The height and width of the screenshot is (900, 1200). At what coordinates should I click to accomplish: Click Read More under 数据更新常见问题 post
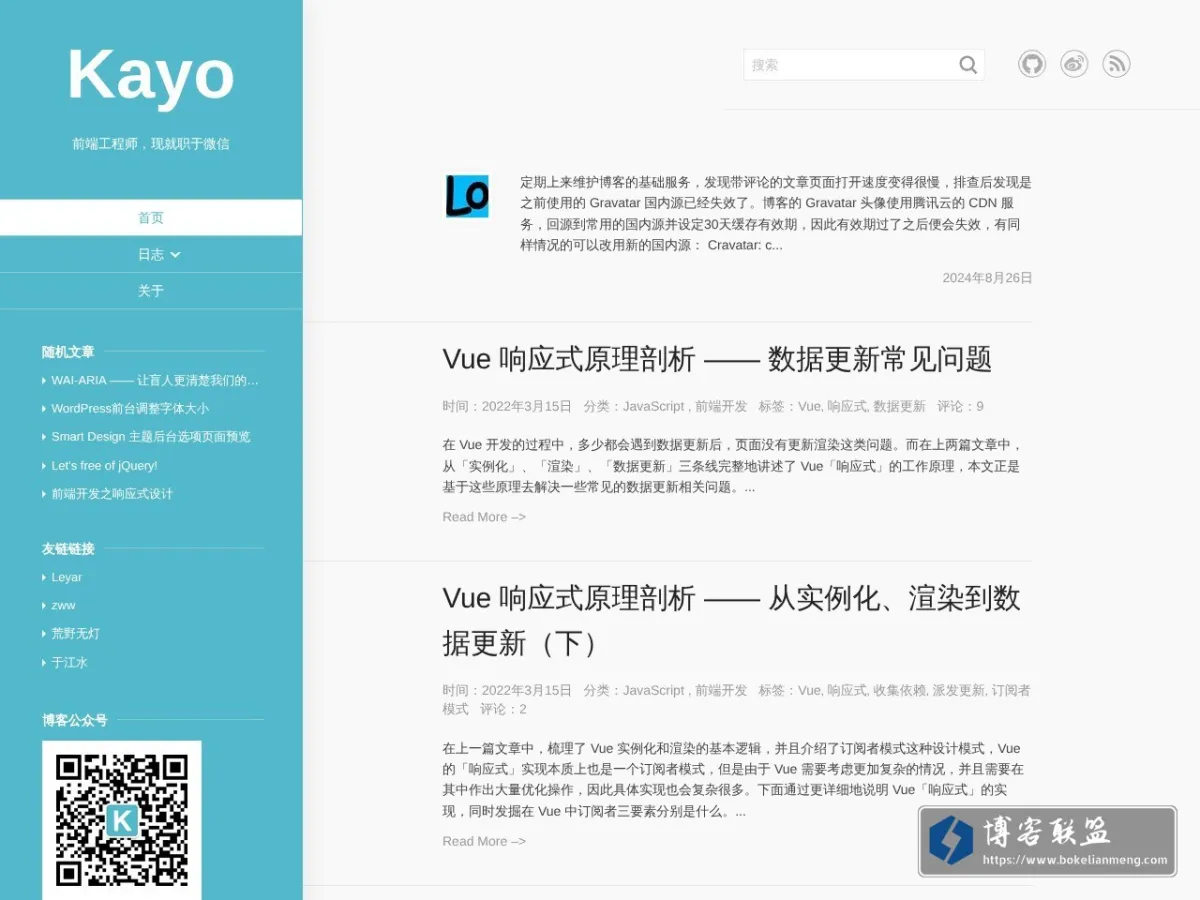pyautogui.click(x=484, y=517)
